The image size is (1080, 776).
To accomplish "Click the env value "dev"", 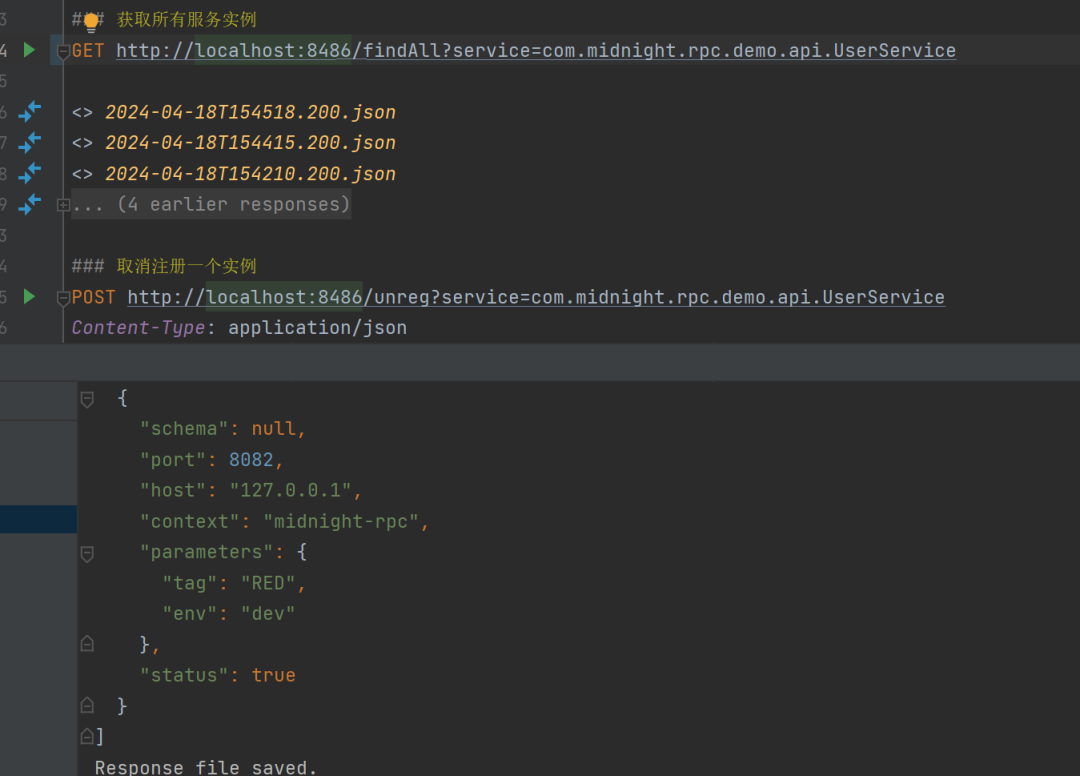I will [x=268, y=614].
